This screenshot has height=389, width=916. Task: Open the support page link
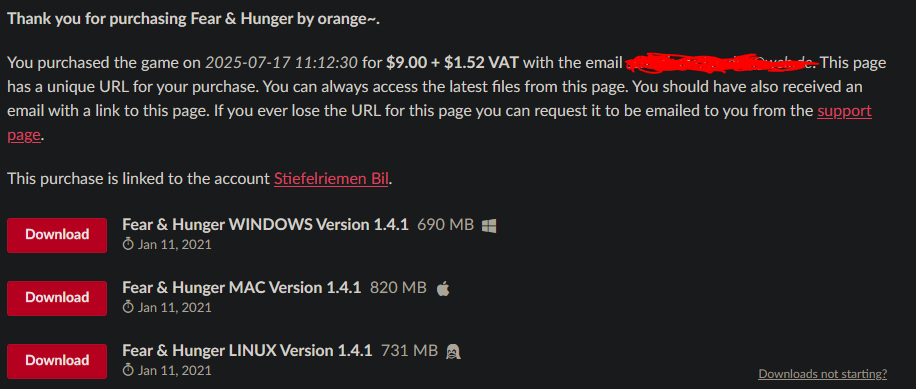(844, 111)
